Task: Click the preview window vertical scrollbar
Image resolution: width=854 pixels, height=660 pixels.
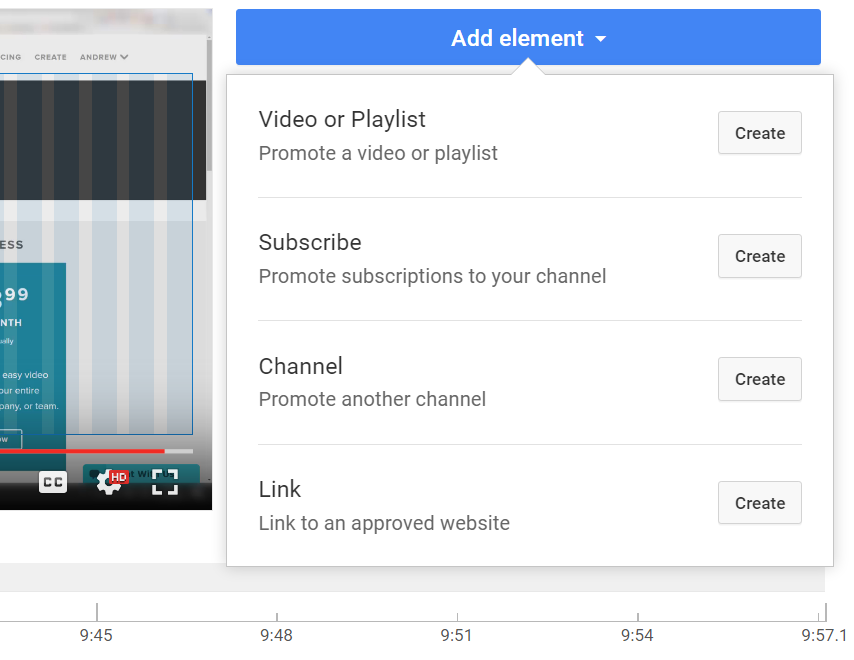Action: pyautogui.click(x=209, y=103)
